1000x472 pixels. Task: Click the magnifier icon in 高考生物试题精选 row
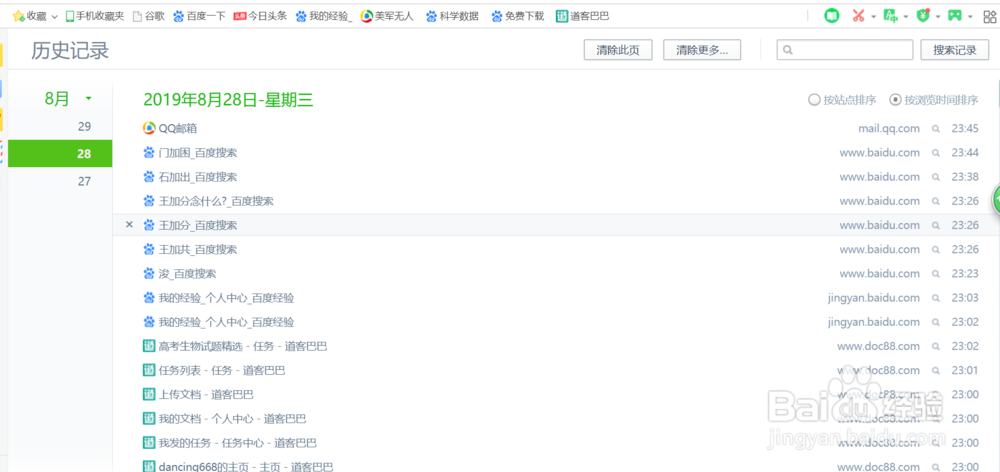tap(936, 346)
